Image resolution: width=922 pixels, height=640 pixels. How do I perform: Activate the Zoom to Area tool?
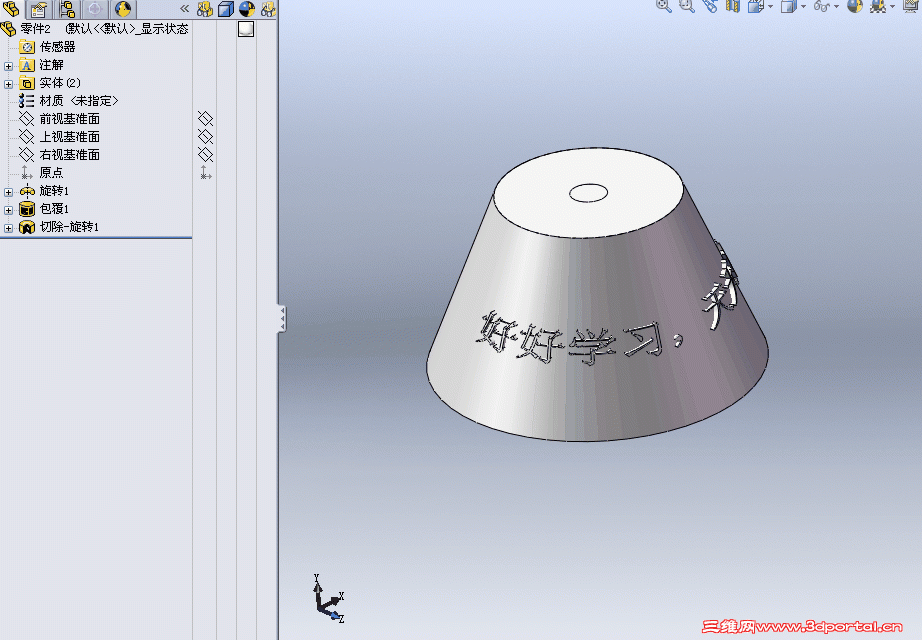684,7
